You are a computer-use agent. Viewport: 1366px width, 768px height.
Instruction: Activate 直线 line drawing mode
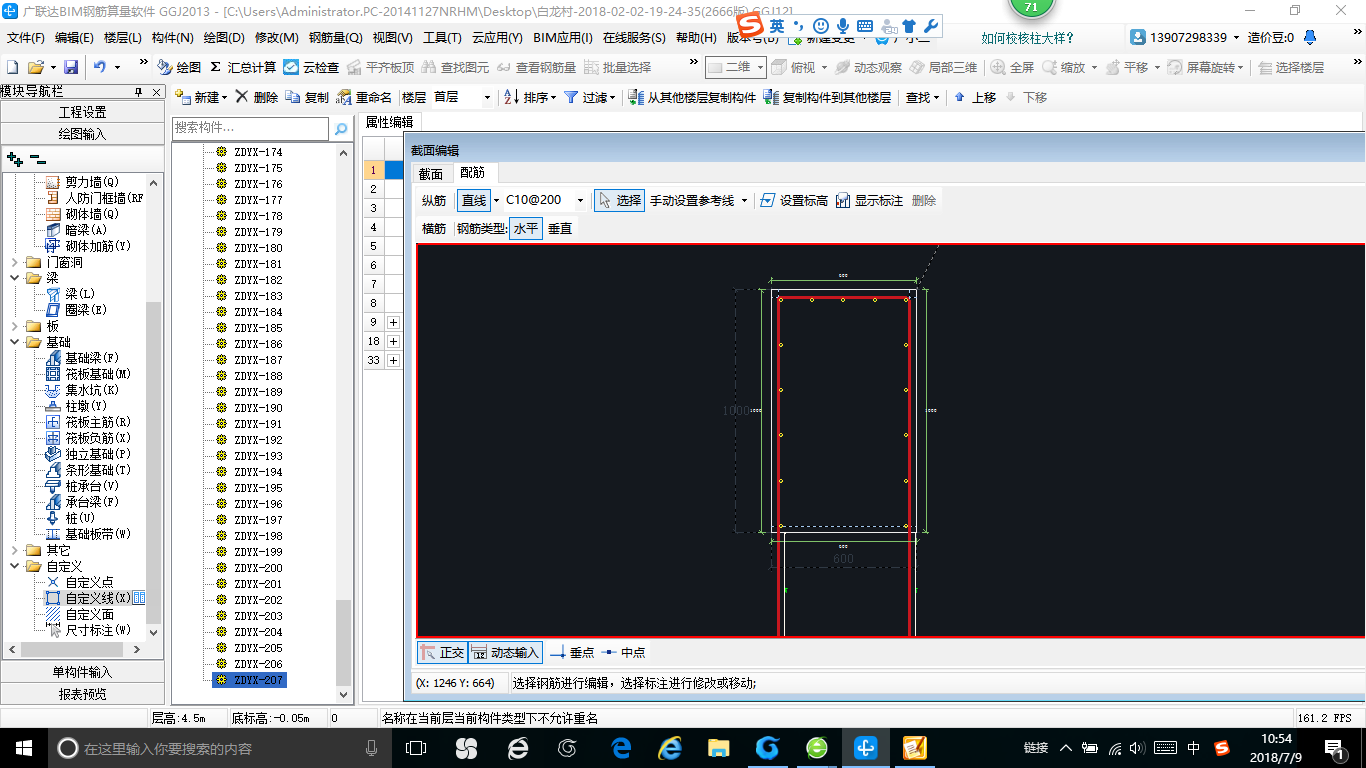coord(474,200)
